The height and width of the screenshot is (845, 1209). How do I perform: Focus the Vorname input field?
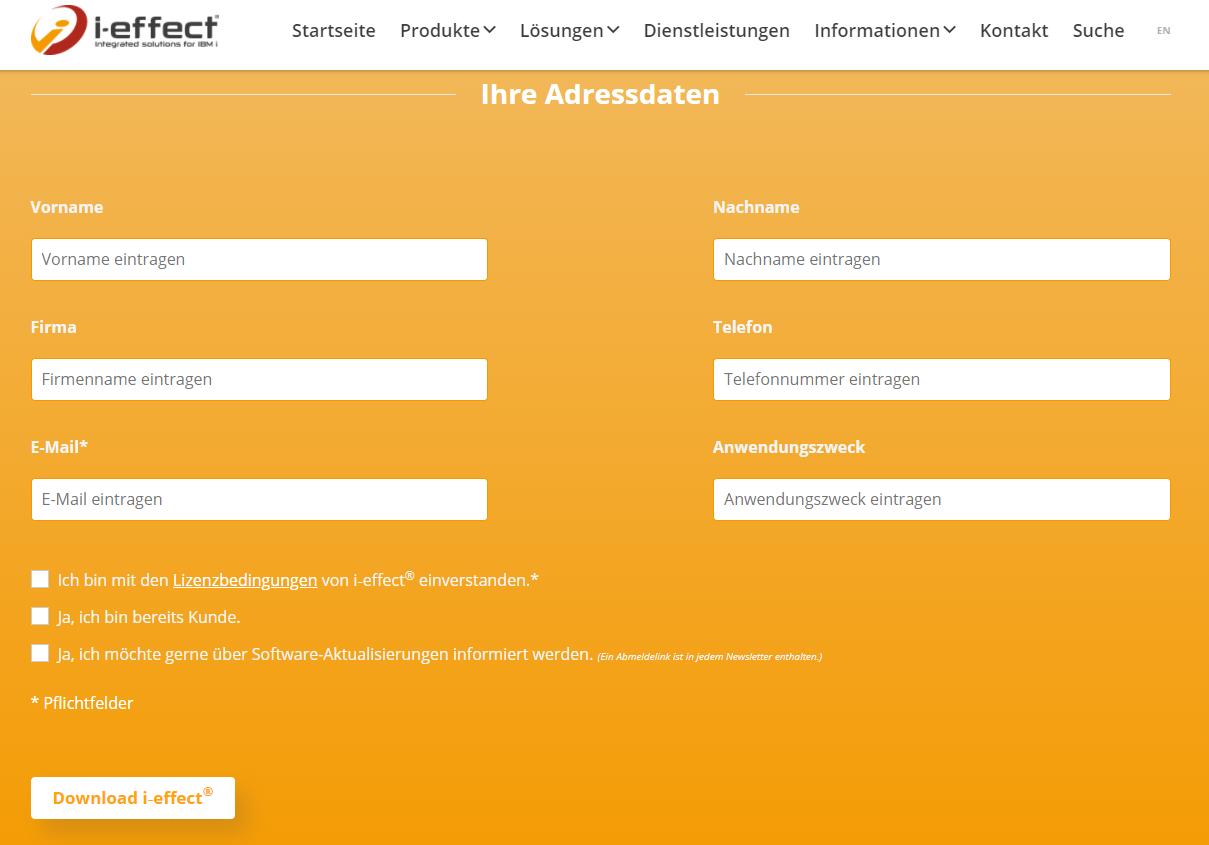[259, 259]
